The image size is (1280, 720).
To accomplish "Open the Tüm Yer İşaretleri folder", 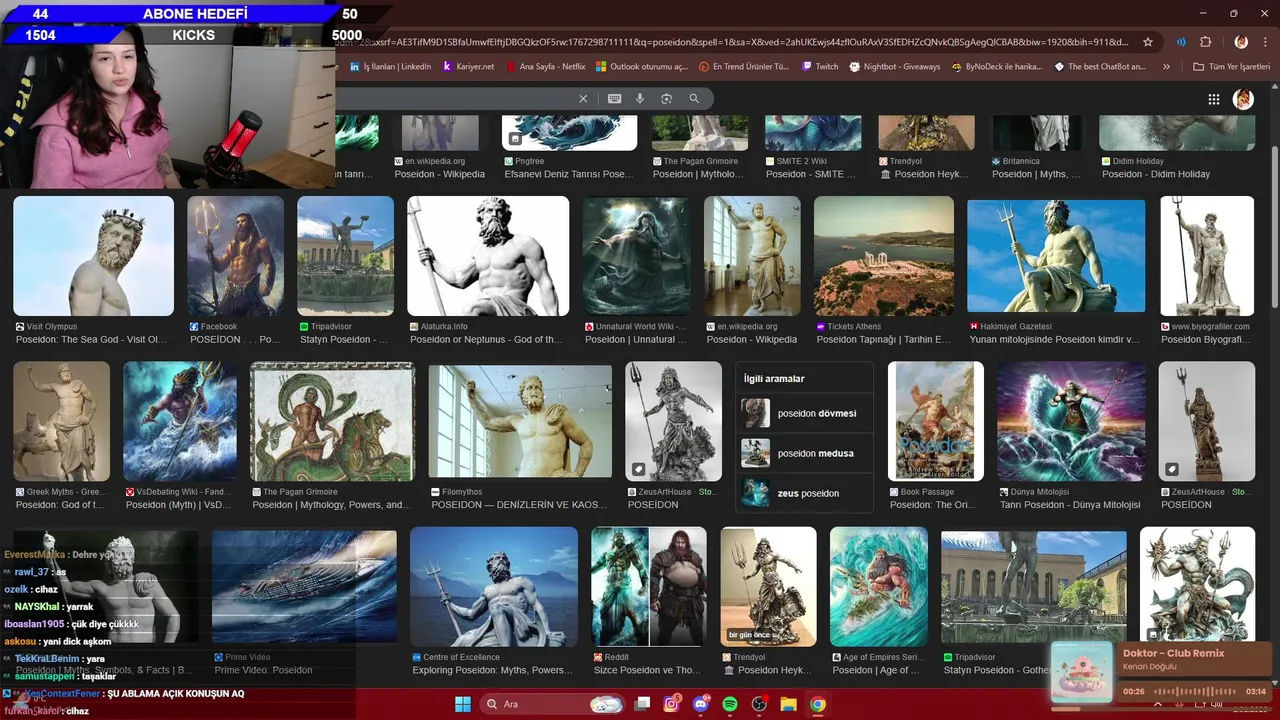I will [x=1231, y=66].
